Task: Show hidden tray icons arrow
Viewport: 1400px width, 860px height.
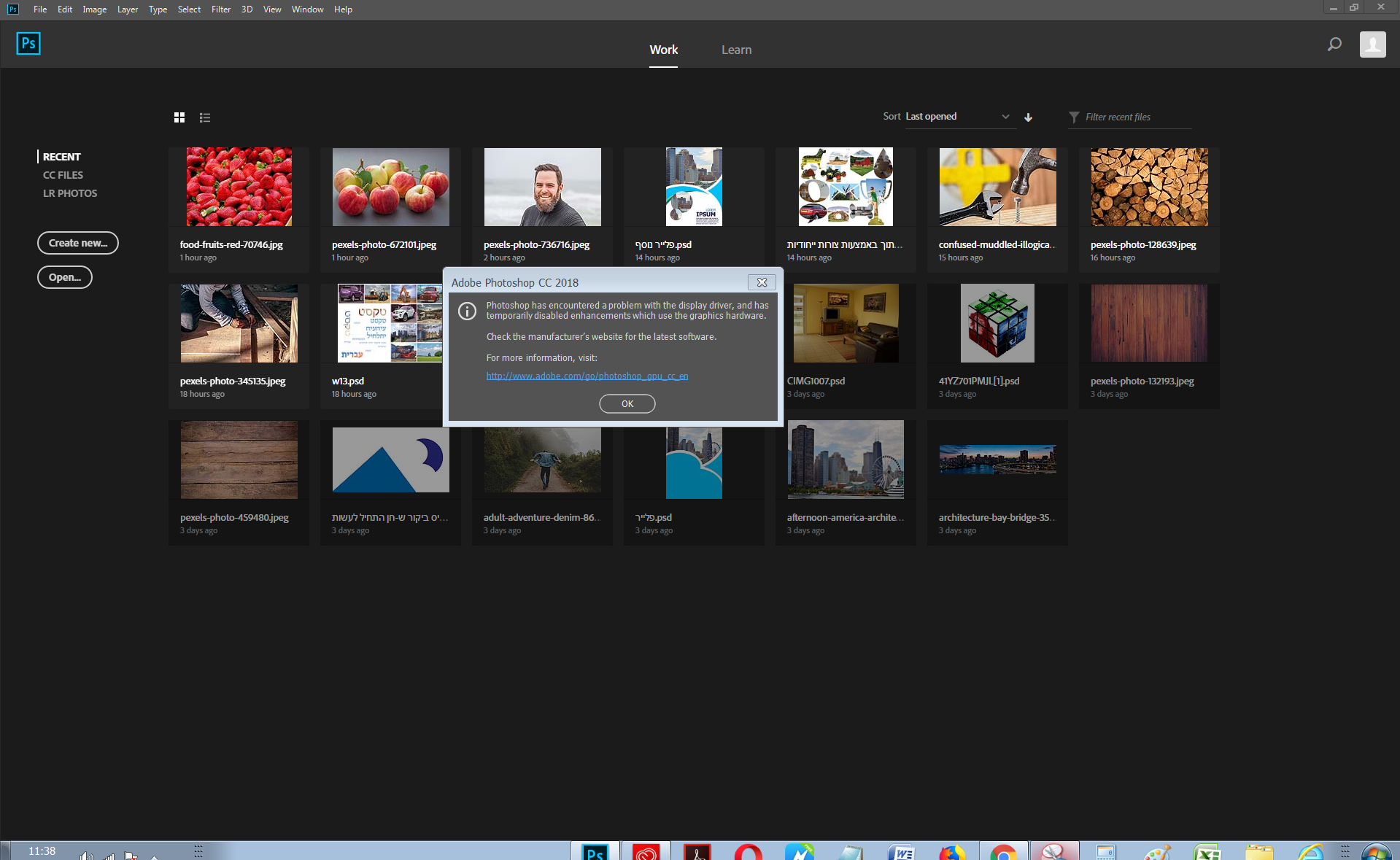Action: [154, 856]
